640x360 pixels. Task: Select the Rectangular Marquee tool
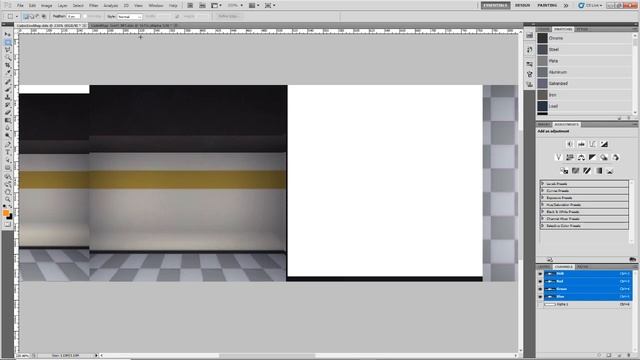8,42
